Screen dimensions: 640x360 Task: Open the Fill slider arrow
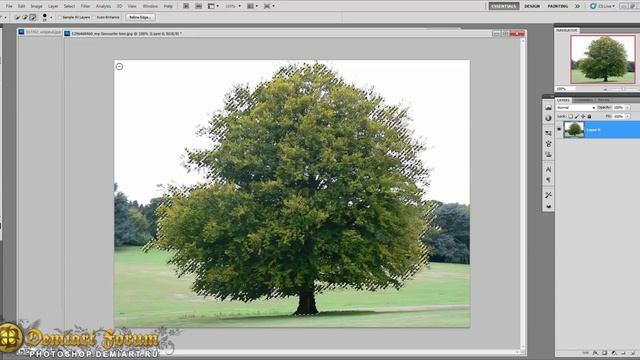click(628, 116)
